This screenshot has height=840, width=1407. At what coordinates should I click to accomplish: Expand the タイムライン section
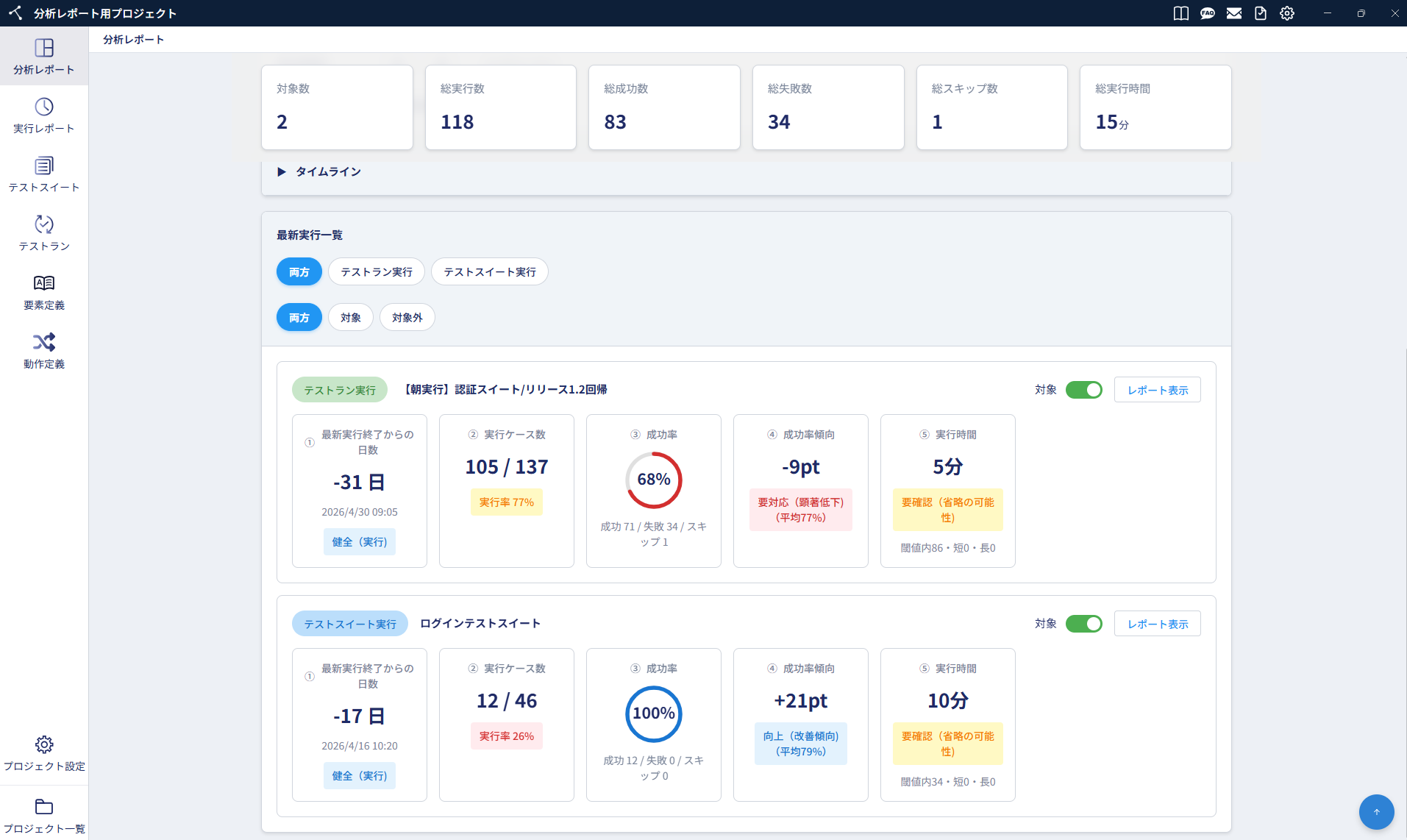coord(319,171)
